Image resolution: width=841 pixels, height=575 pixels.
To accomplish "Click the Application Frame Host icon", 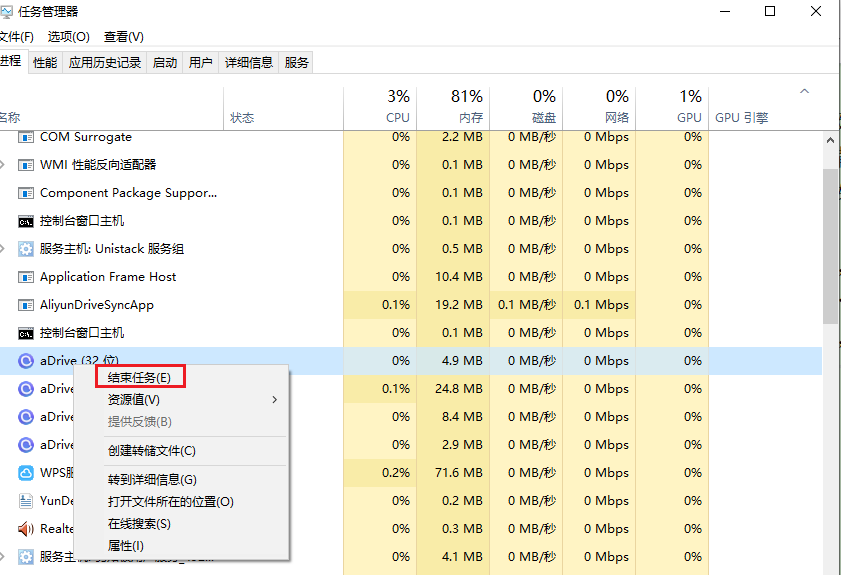I will [x=26, y=277].
